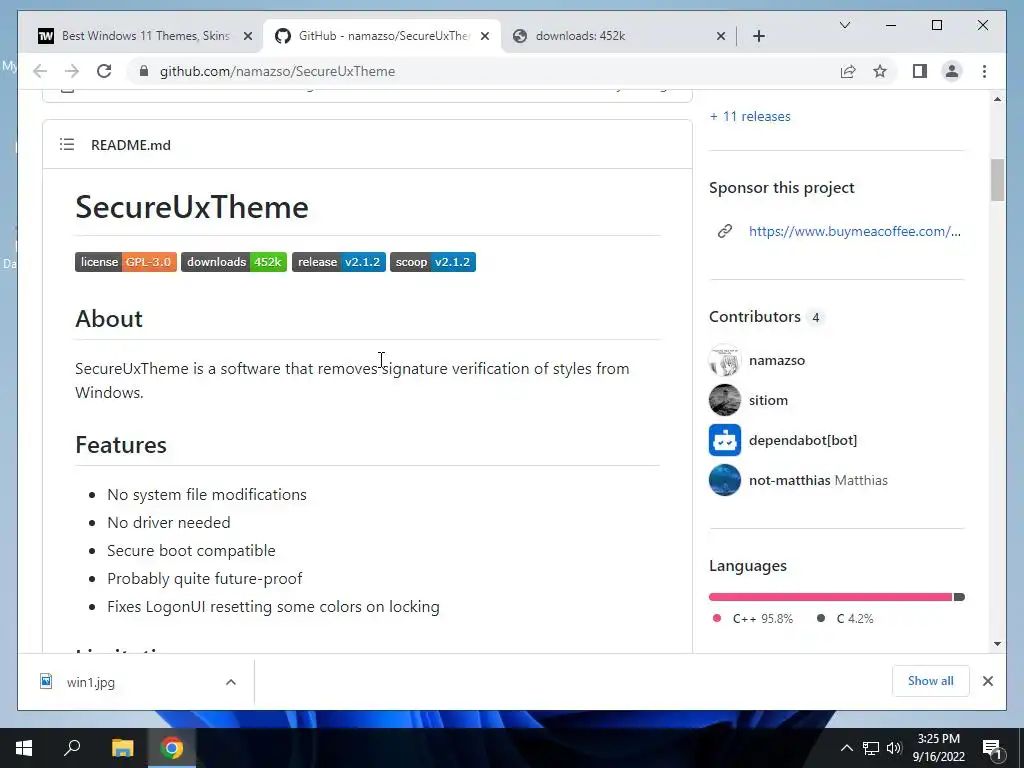Click the downloads 452k badge

coord(234,262)
